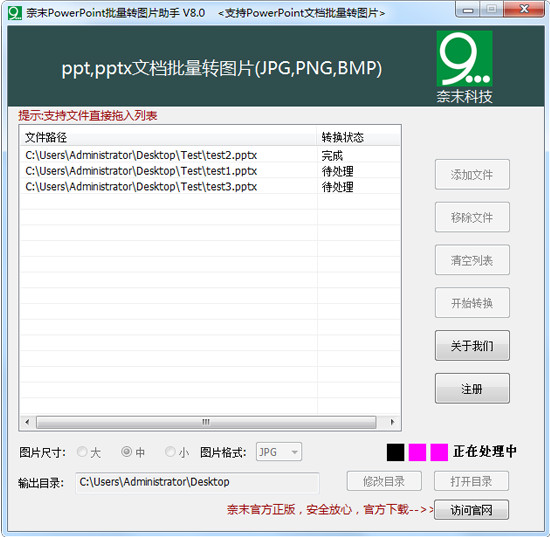The image size is (550, 537).
Task: Select the test3.pptx file row
Action: click(x=210, y=187)
